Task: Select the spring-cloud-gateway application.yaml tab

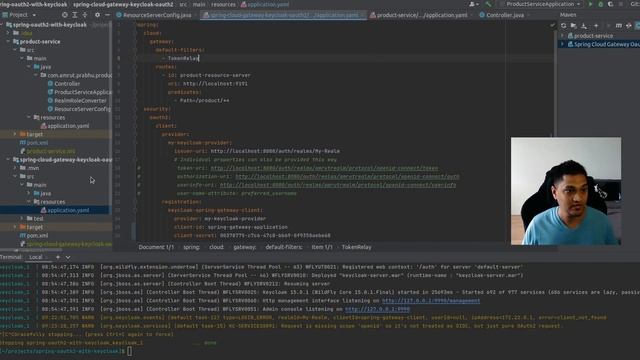Action: (283, 15)
